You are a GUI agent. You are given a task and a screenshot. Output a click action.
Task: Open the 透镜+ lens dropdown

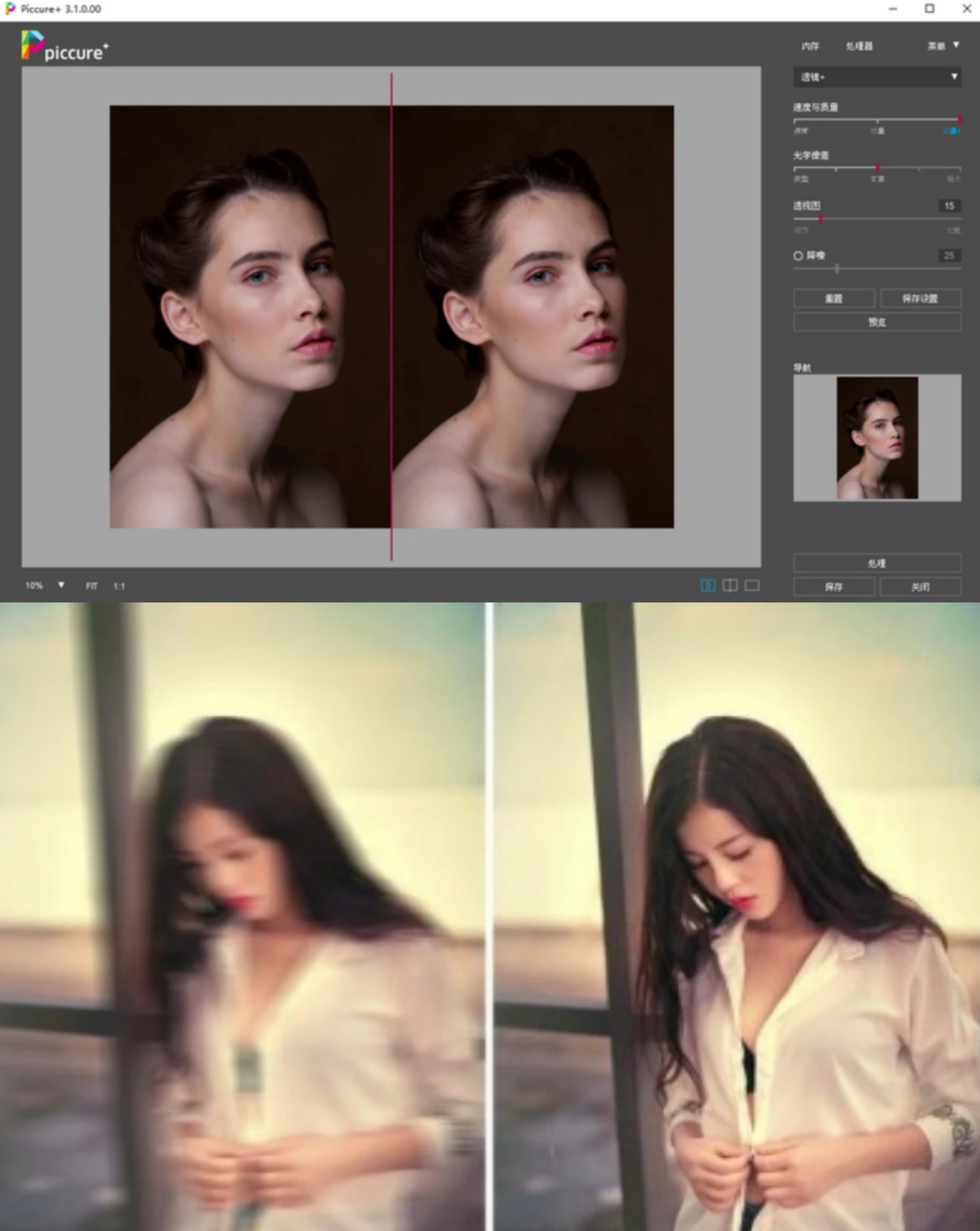pyautogui.click(x=876, y=77)
